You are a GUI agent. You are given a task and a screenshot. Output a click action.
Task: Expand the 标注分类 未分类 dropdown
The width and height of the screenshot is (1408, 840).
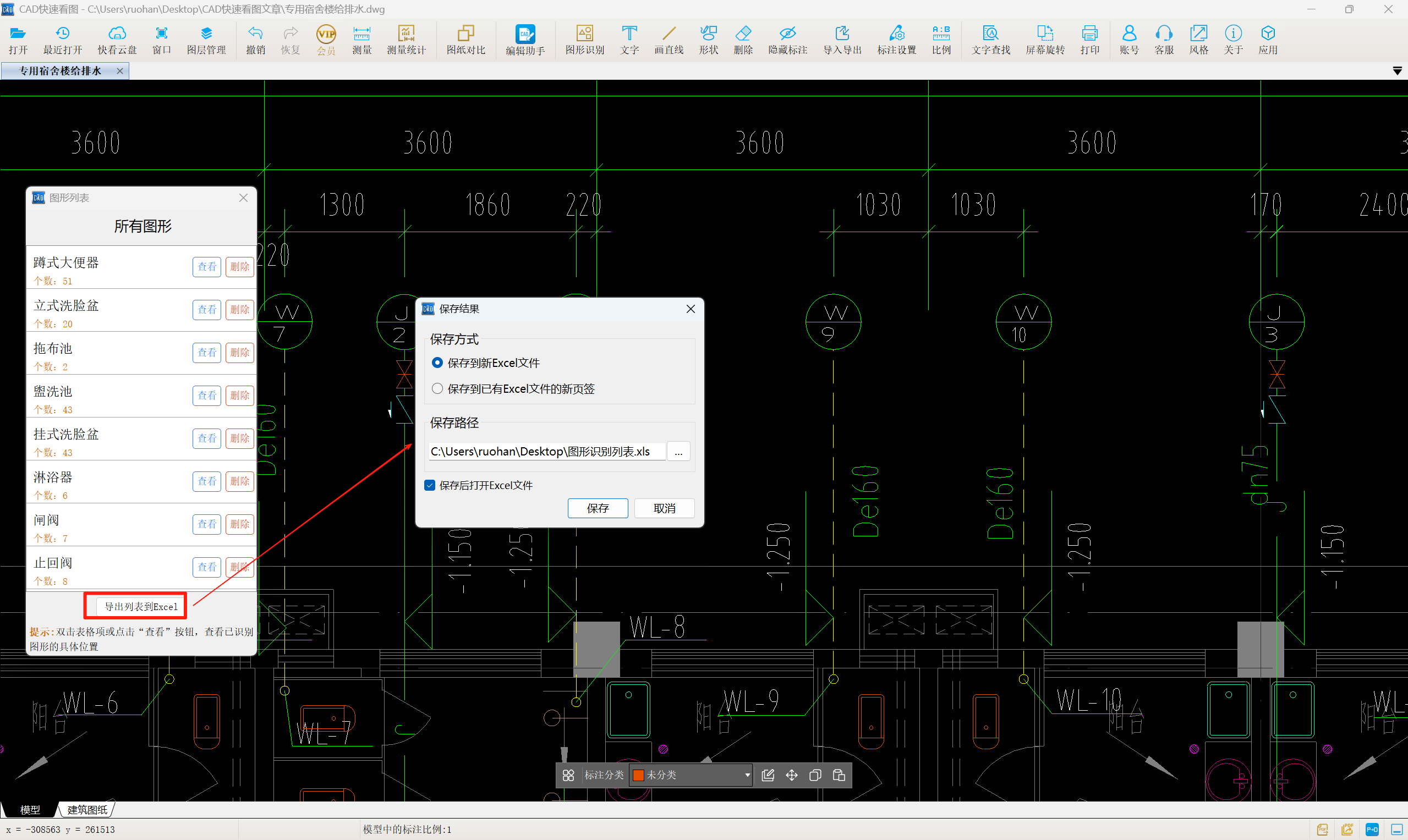[x=747, y=775]
